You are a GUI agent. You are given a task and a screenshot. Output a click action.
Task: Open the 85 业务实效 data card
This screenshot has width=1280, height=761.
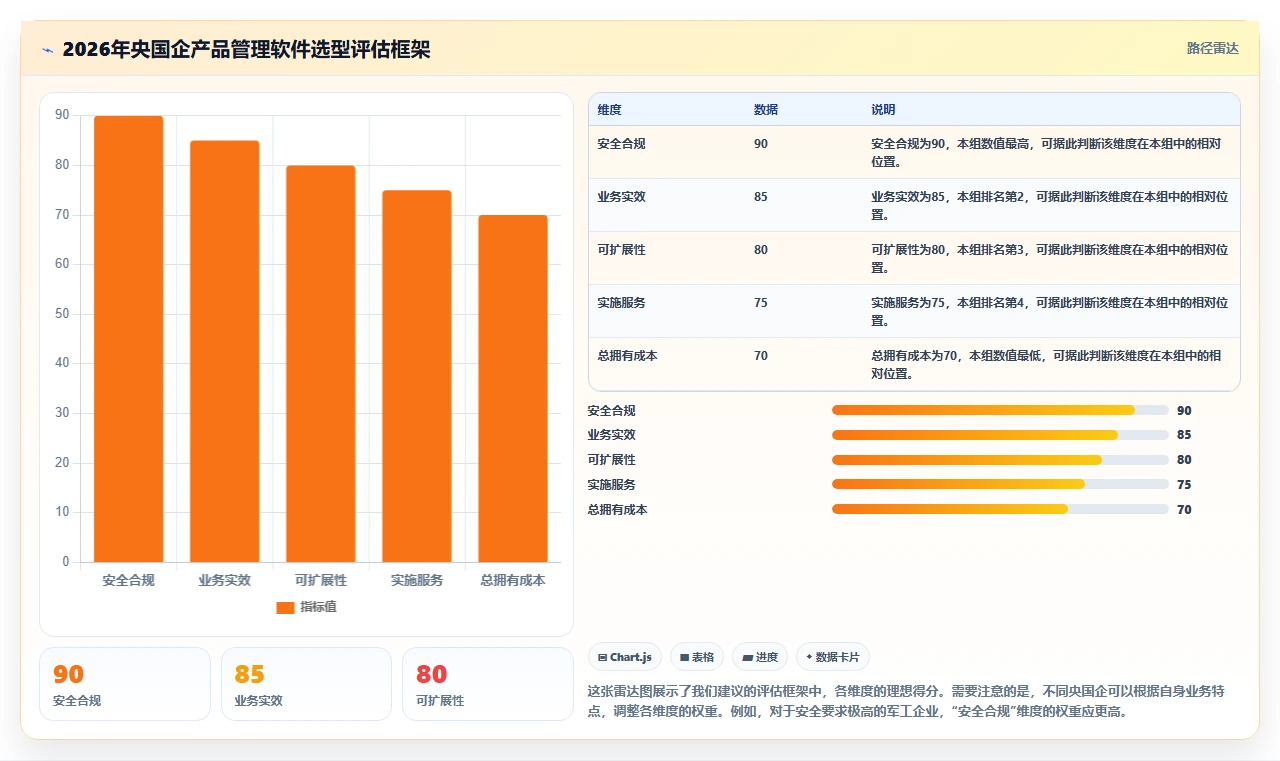(306, 684)
